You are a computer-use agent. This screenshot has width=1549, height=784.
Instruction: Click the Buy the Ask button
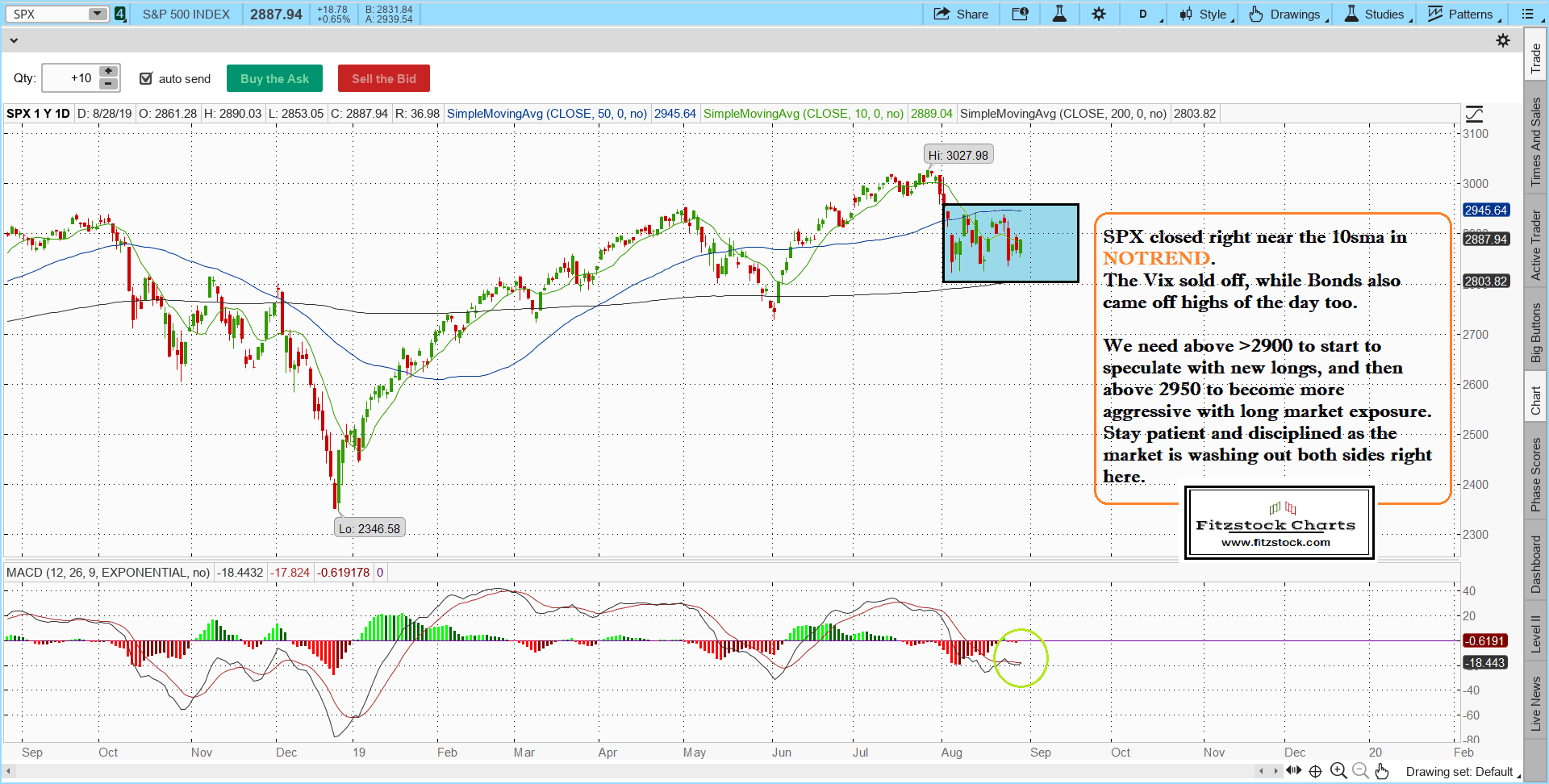[x=274, y=78]
